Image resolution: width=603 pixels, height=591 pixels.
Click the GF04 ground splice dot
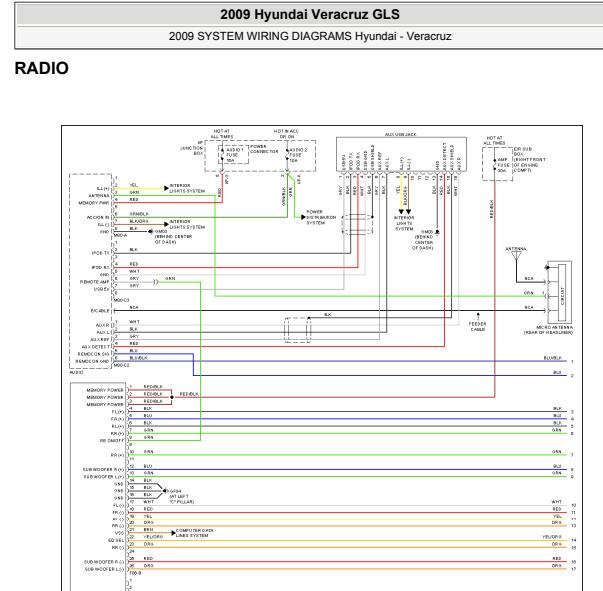[165, 491]
